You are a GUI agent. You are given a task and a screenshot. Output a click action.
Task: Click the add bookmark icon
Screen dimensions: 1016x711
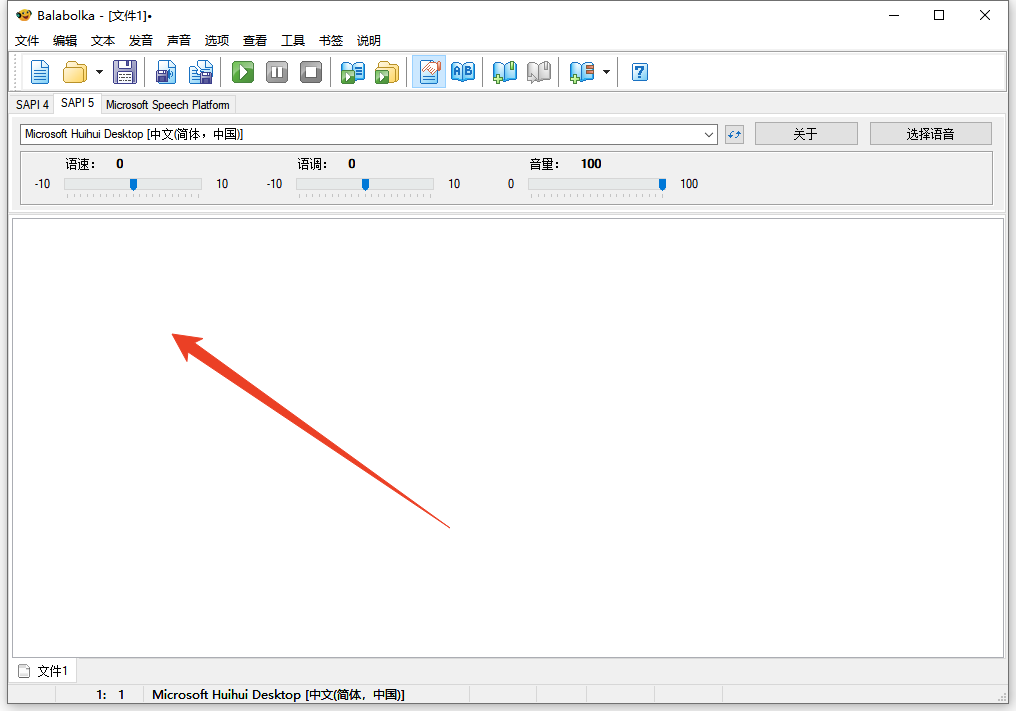[x=505, y=72]
